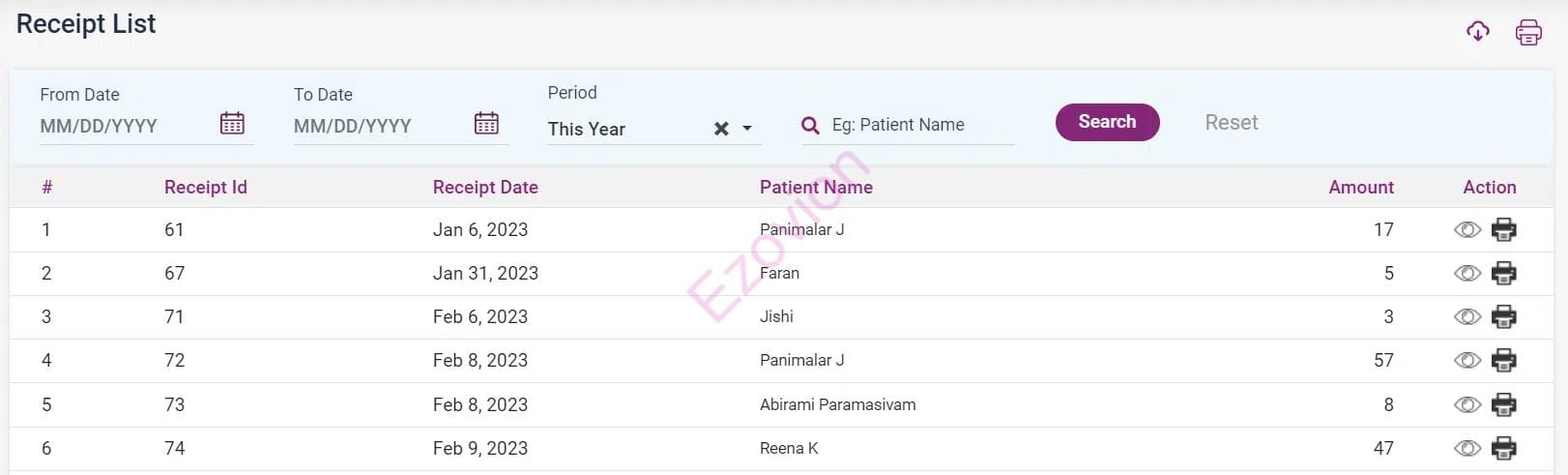Focus the Patient Name search field
The width and height of the screenshot is (1568, 475).
[918, 125]
